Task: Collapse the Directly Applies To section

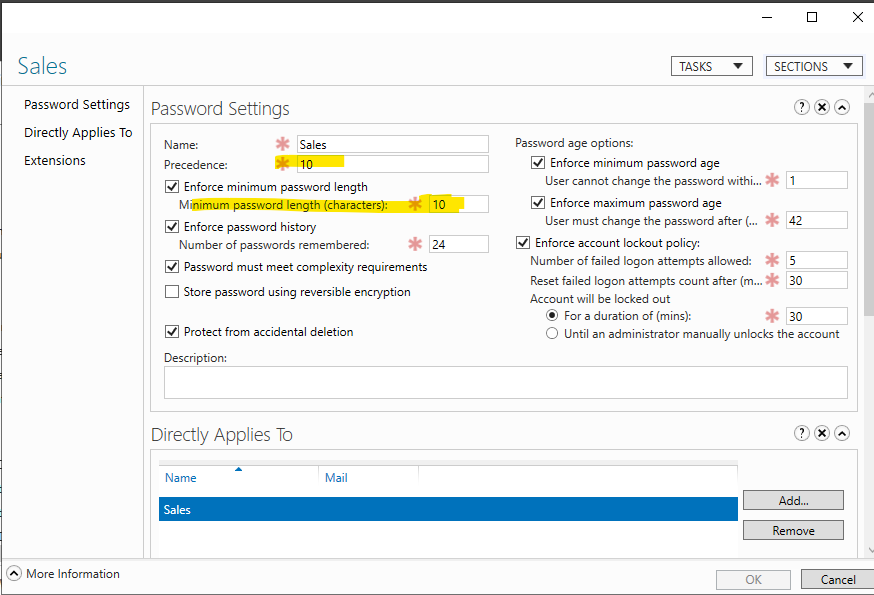Action: tap(842, 434)
